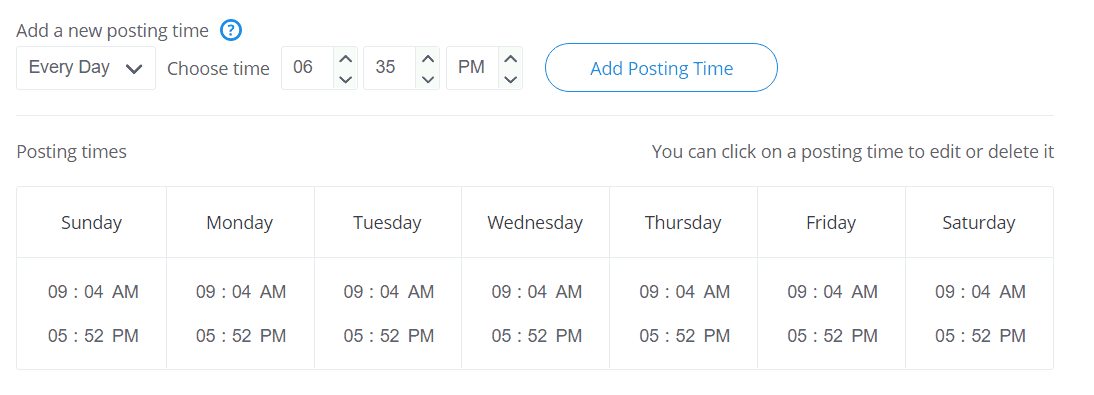The height and width of the screenshot is (395, 1094).
Task: Select Sunday 05:52 PM posting time
Action: click(93, 336)
